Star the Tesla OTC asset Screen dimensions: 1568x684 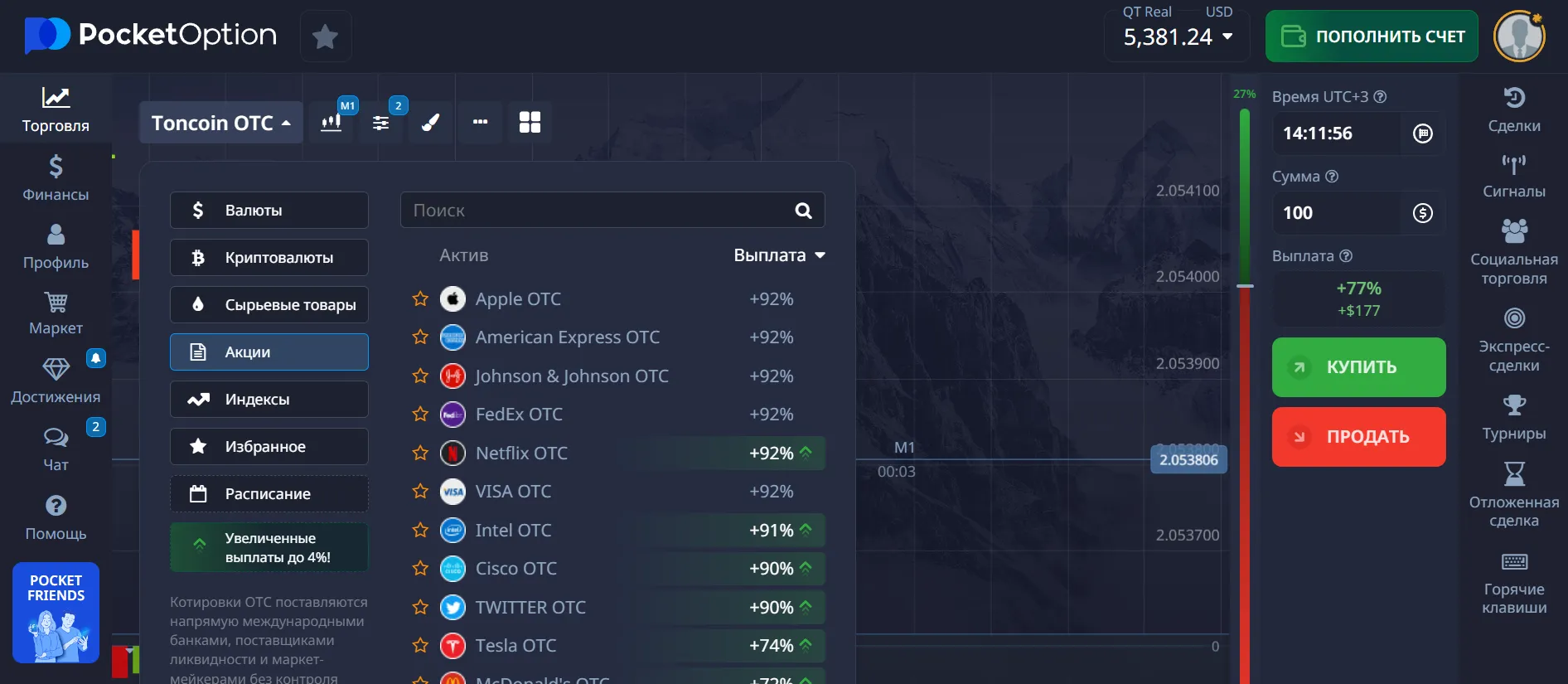coord(420,645)
